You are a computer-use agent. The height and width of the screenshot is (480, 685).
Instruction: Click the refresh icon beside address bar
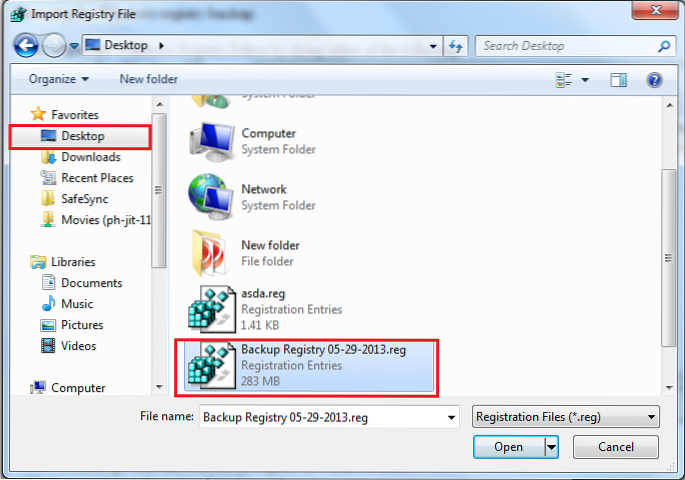(456, 46)
